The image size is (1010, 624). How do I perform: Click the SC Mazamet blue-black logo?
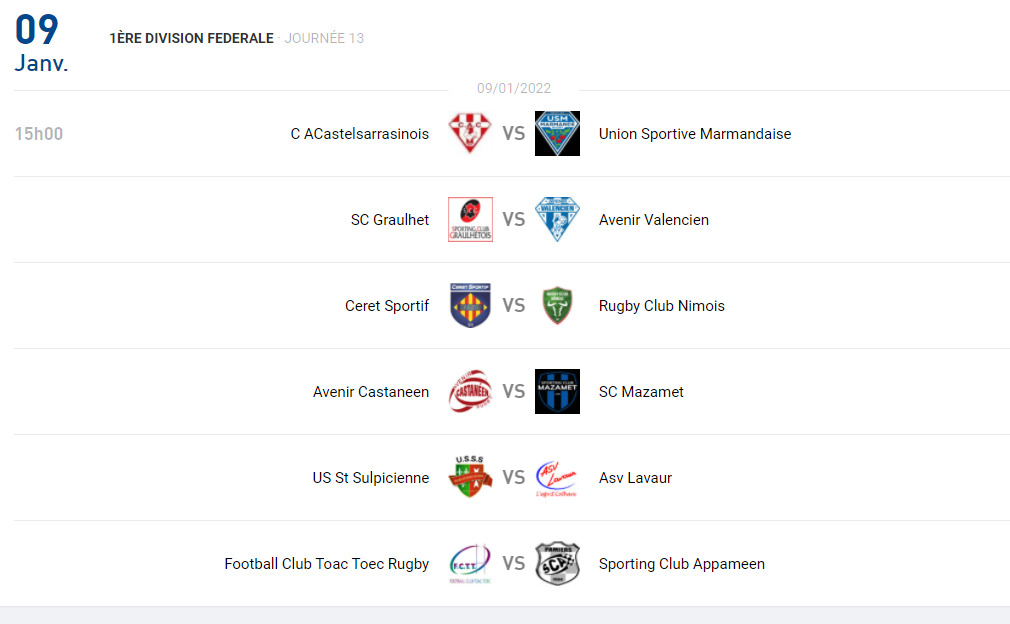coord(557,392)
